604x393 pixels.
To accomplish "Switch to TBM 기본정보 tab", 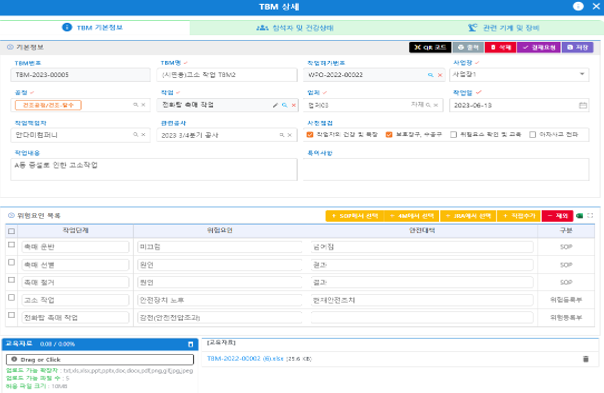I will point(94,28).
